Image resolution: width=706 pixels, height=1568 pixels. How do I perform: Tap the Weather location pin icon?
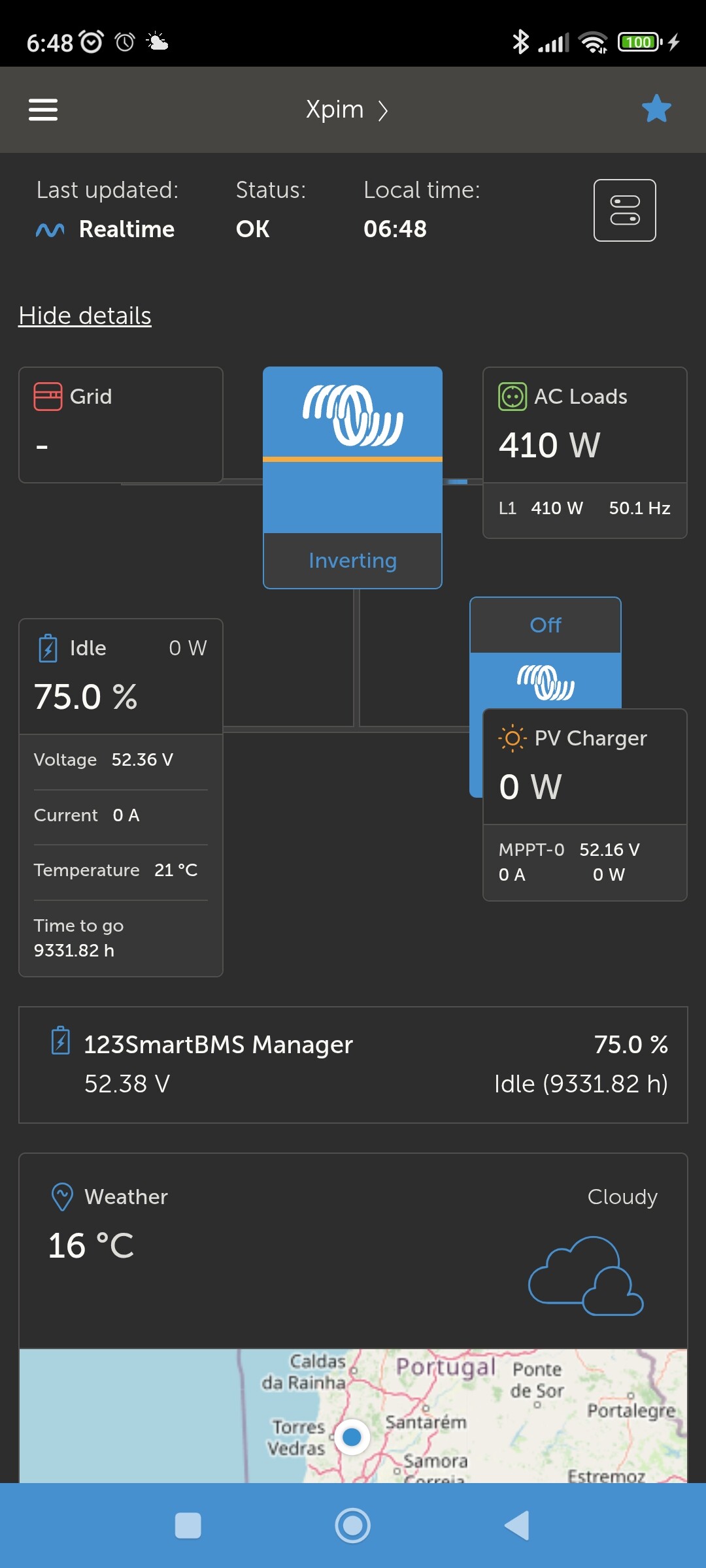point(62,1197)
